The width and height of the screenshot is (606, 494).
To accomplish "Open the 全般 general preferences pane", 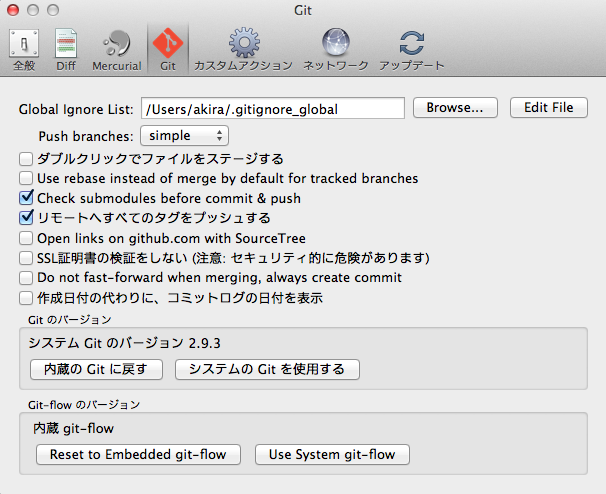I will click(x=24, y=49).
